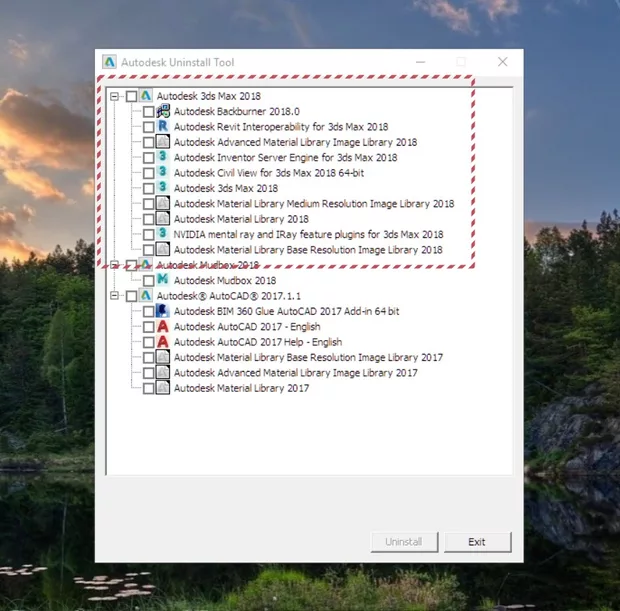Check the Autodesk AutoCAD 2017.1.1 group checkbox

[x=132, y=296]
